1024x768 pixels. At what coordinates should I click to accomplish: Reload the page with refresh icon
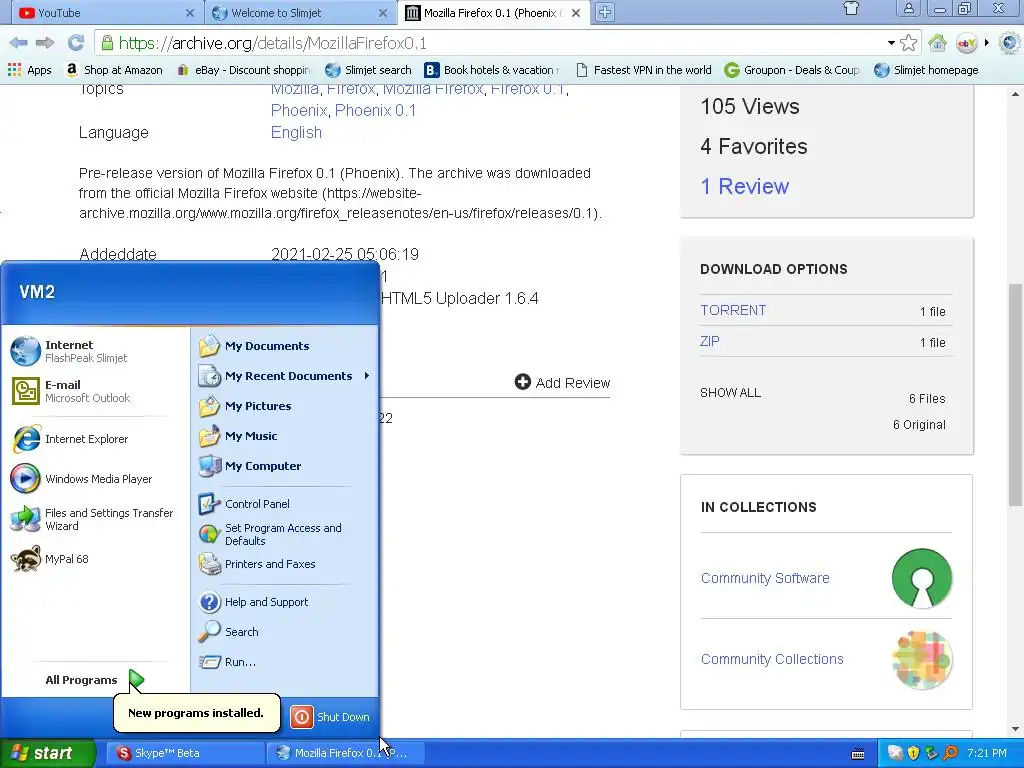pyautogui.click(x=76, y=43)
